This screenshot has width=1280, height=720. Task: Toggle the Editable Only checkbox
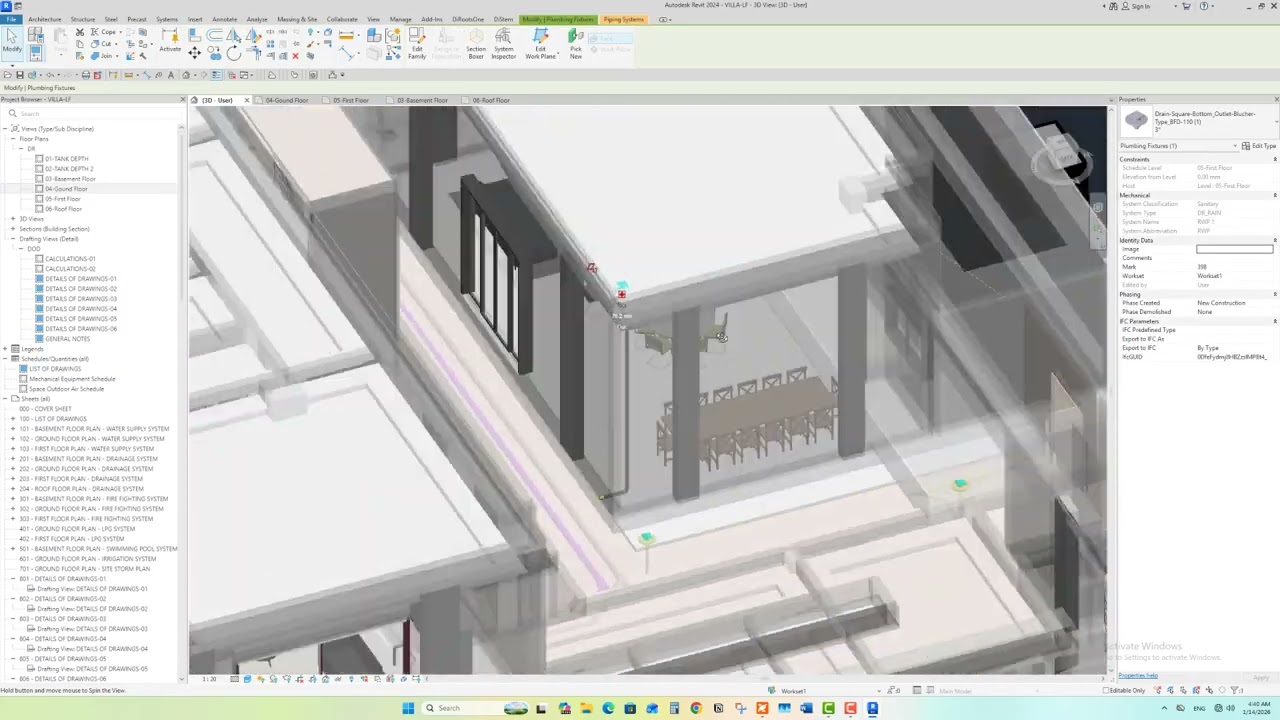[1105, 690]
